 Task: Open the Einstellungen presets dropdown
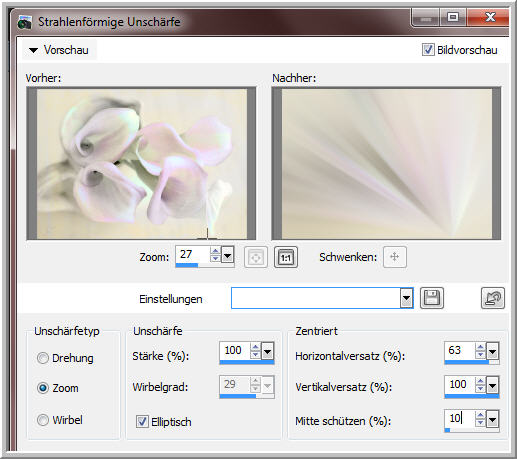406,298
